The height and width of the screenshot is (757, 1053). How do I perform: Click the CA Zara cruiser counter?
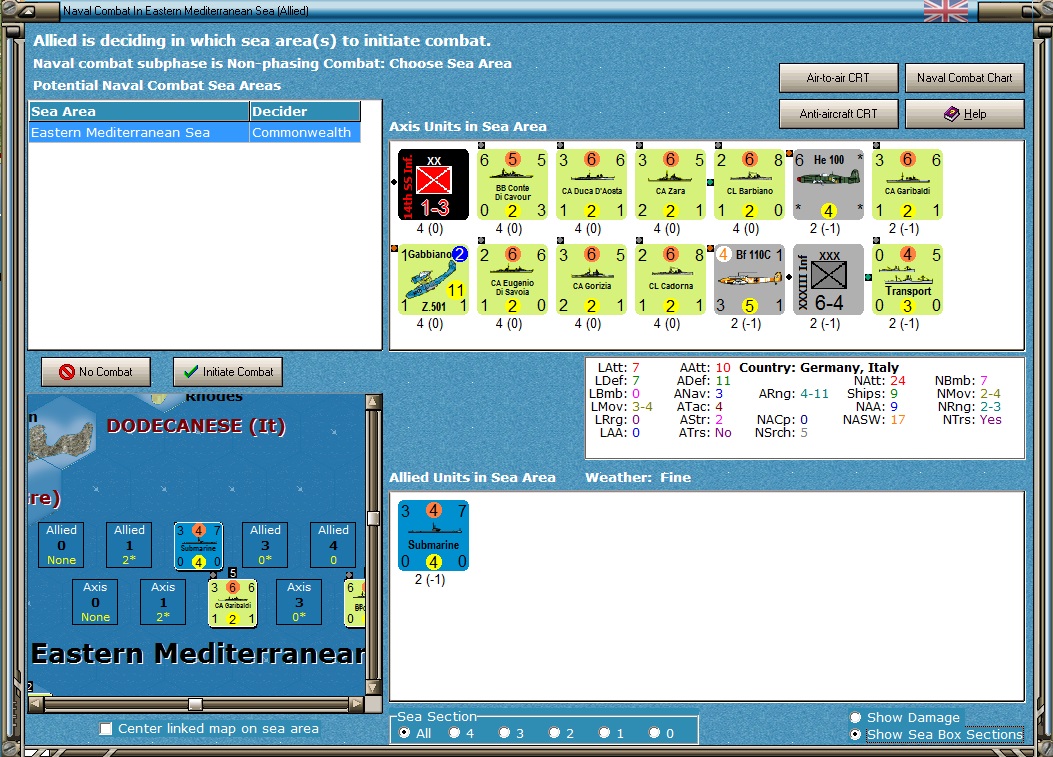click(x=671, y=184)
